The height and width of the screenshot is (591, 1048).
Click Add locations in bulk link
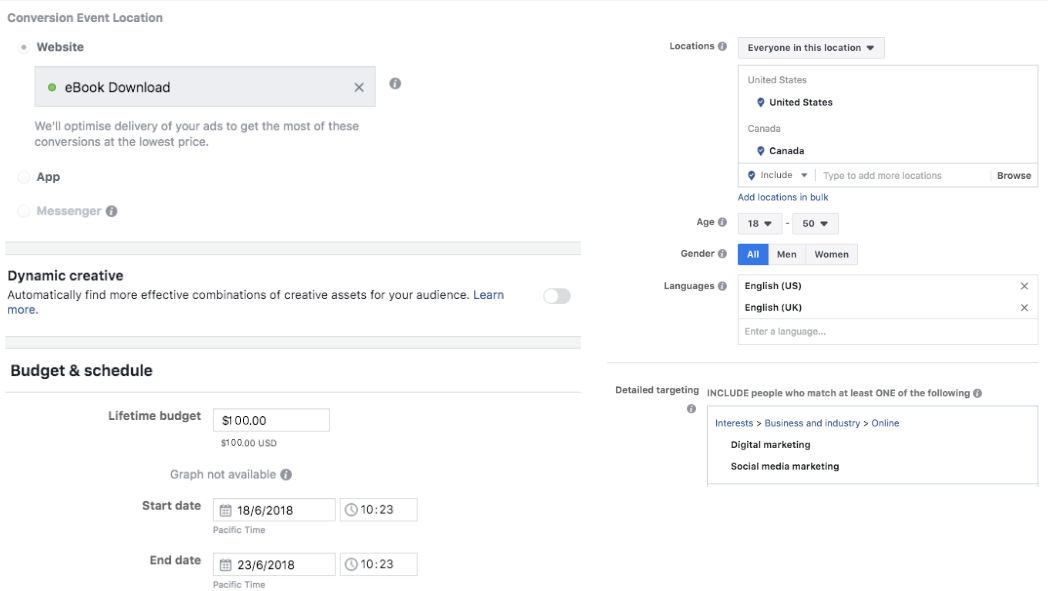point(783,197)
